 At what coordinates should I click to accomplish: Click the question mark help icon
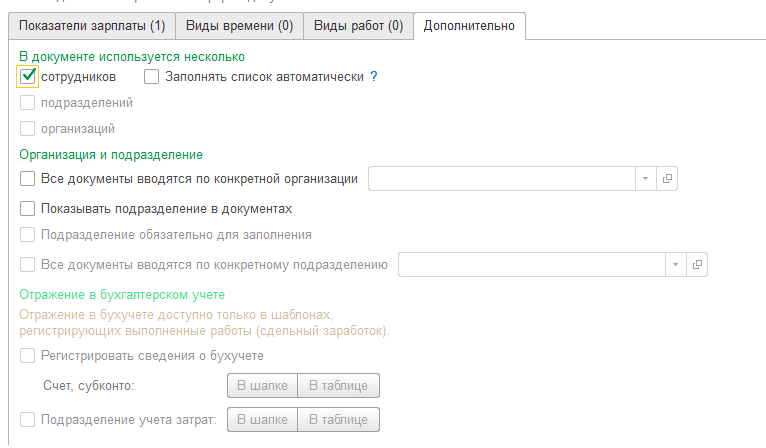point(374,76)
